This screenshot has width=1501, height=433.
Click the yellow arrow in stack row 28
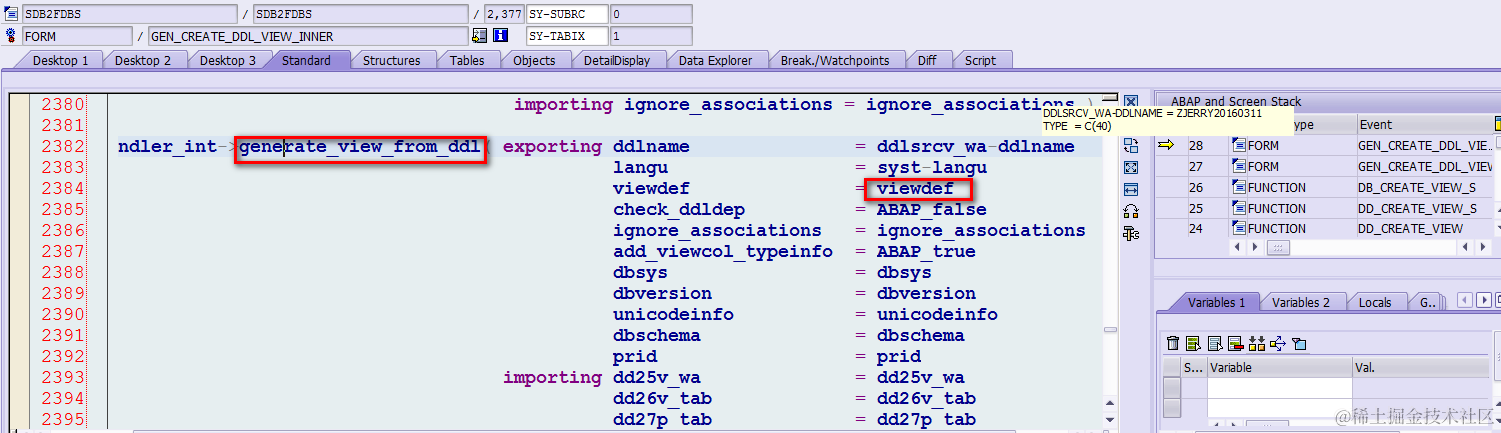point(1166,146)
